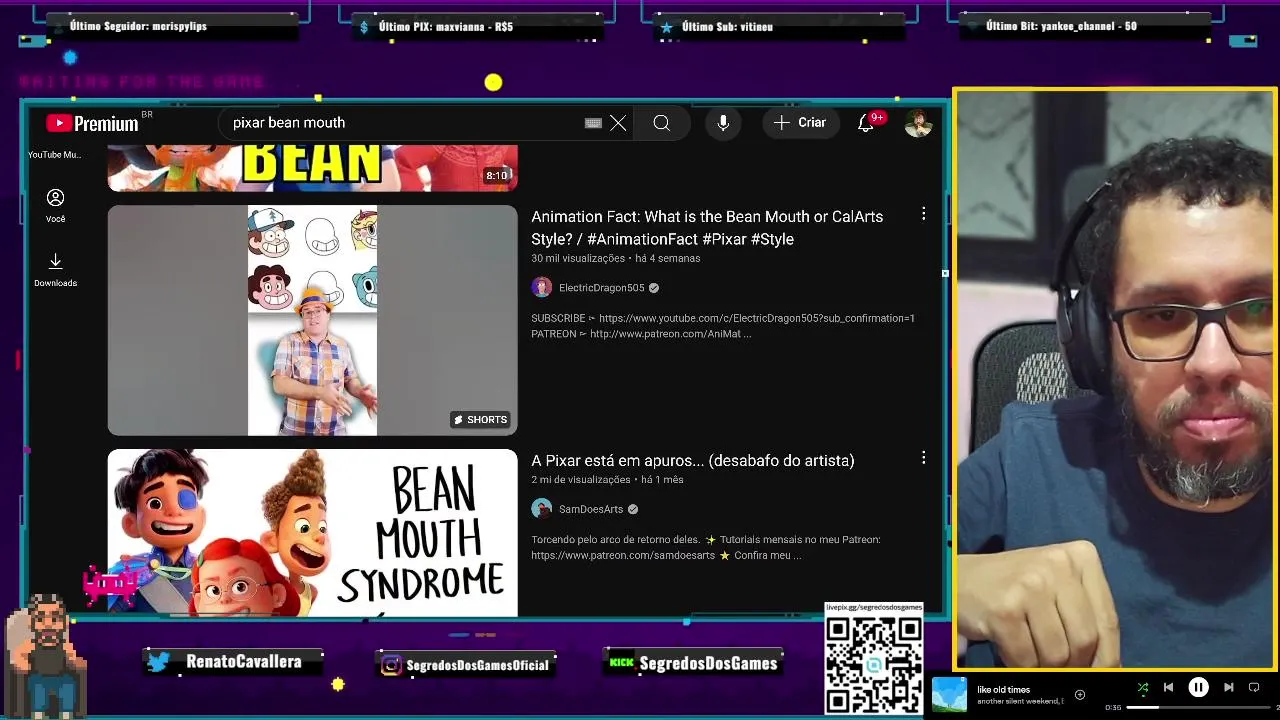Visit the SamDoesArts channel name

pos(591,509)
